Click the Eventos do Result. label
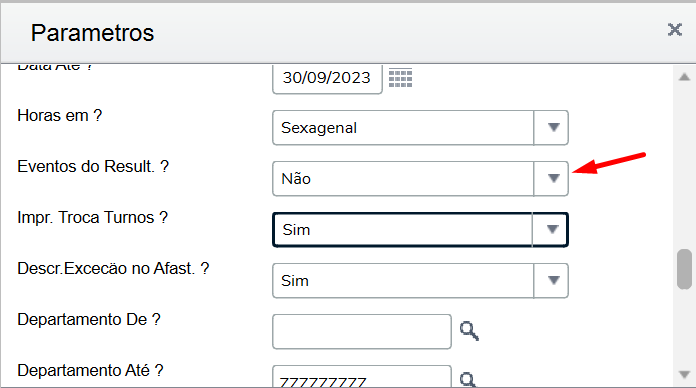This screenshot has height=388, width=696. [93, 166]
